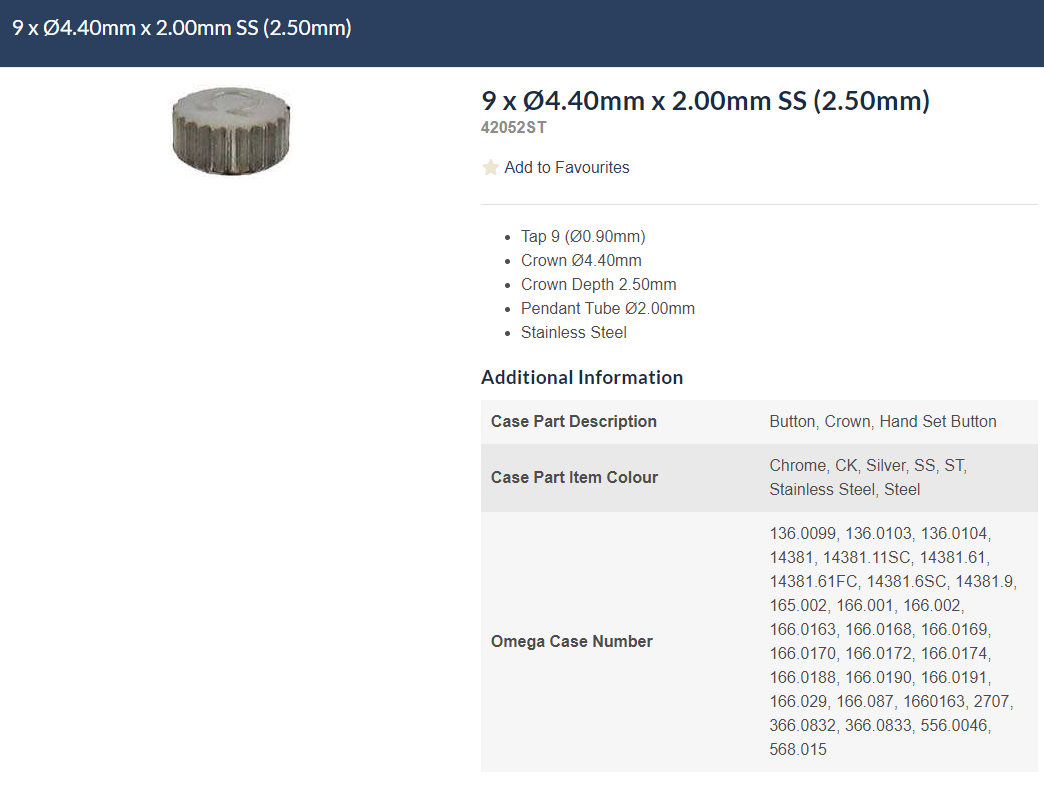Click the Additional Information heading
The height and width of the screenshot is (785, 1044).
click(582, 378)
